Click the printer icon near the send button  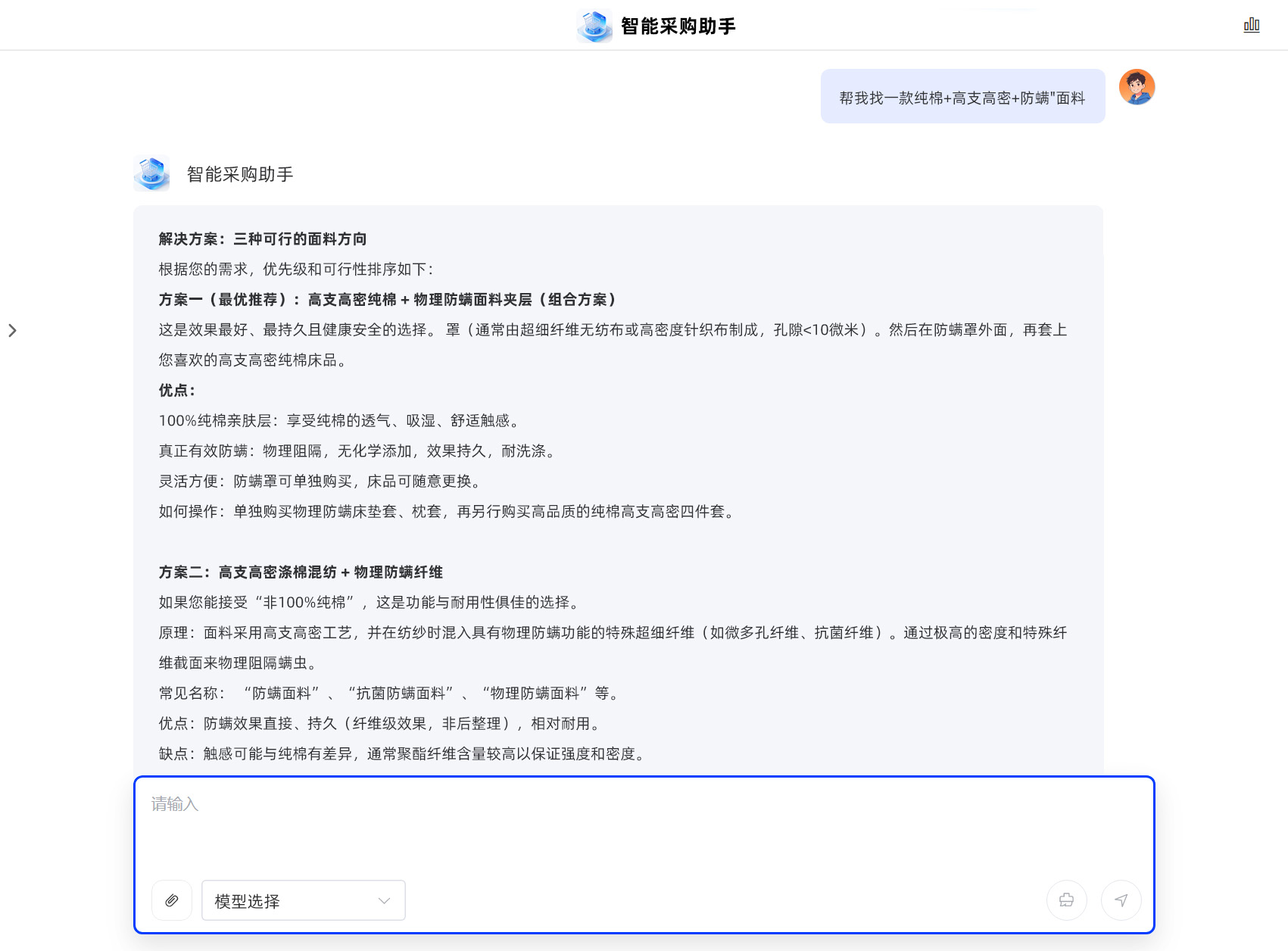pyautogui.click(x=1066, y=900)
